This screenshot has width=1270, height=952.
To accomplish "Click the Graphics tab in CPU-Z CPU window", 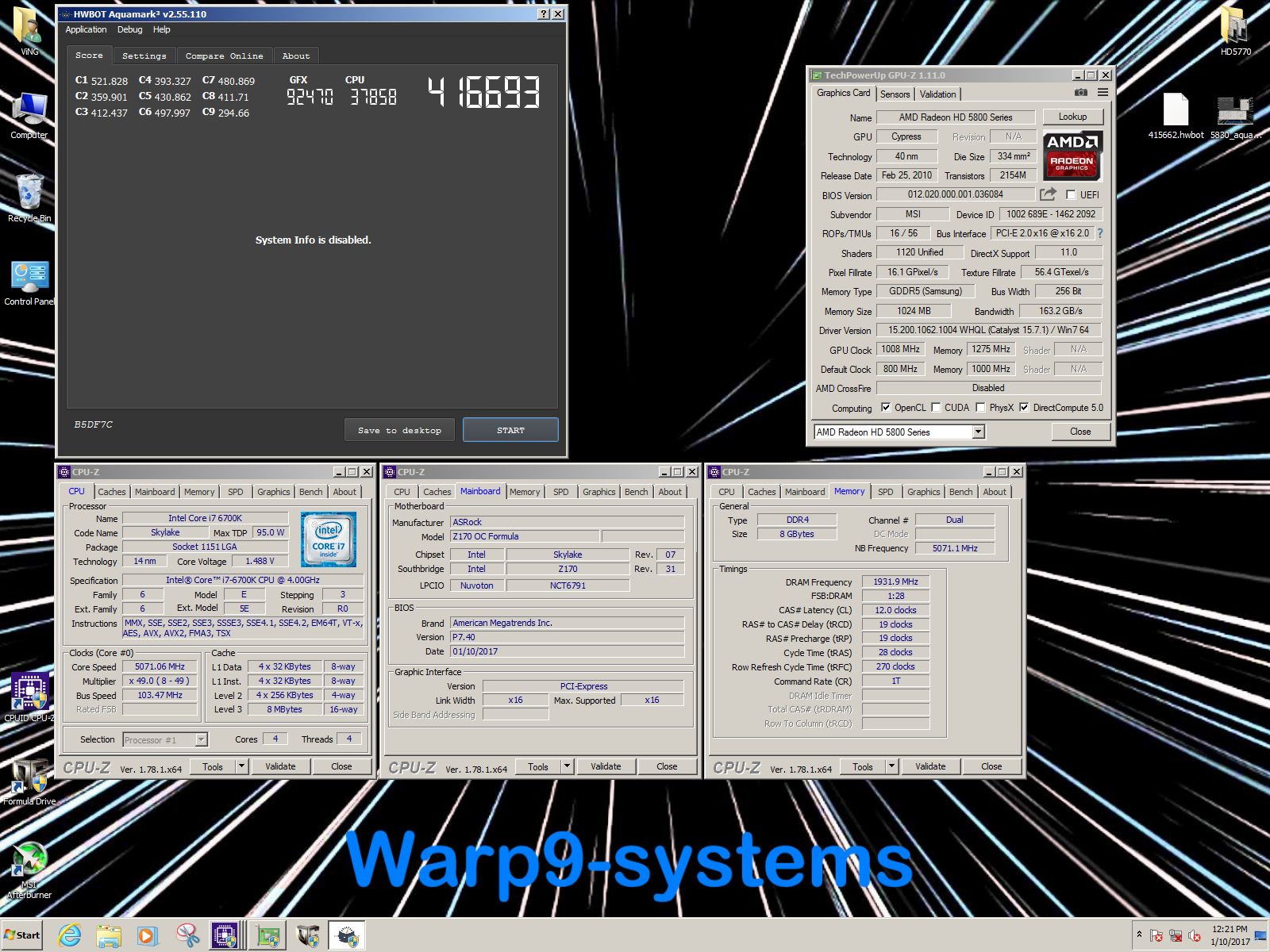I will tap(273, 492).
